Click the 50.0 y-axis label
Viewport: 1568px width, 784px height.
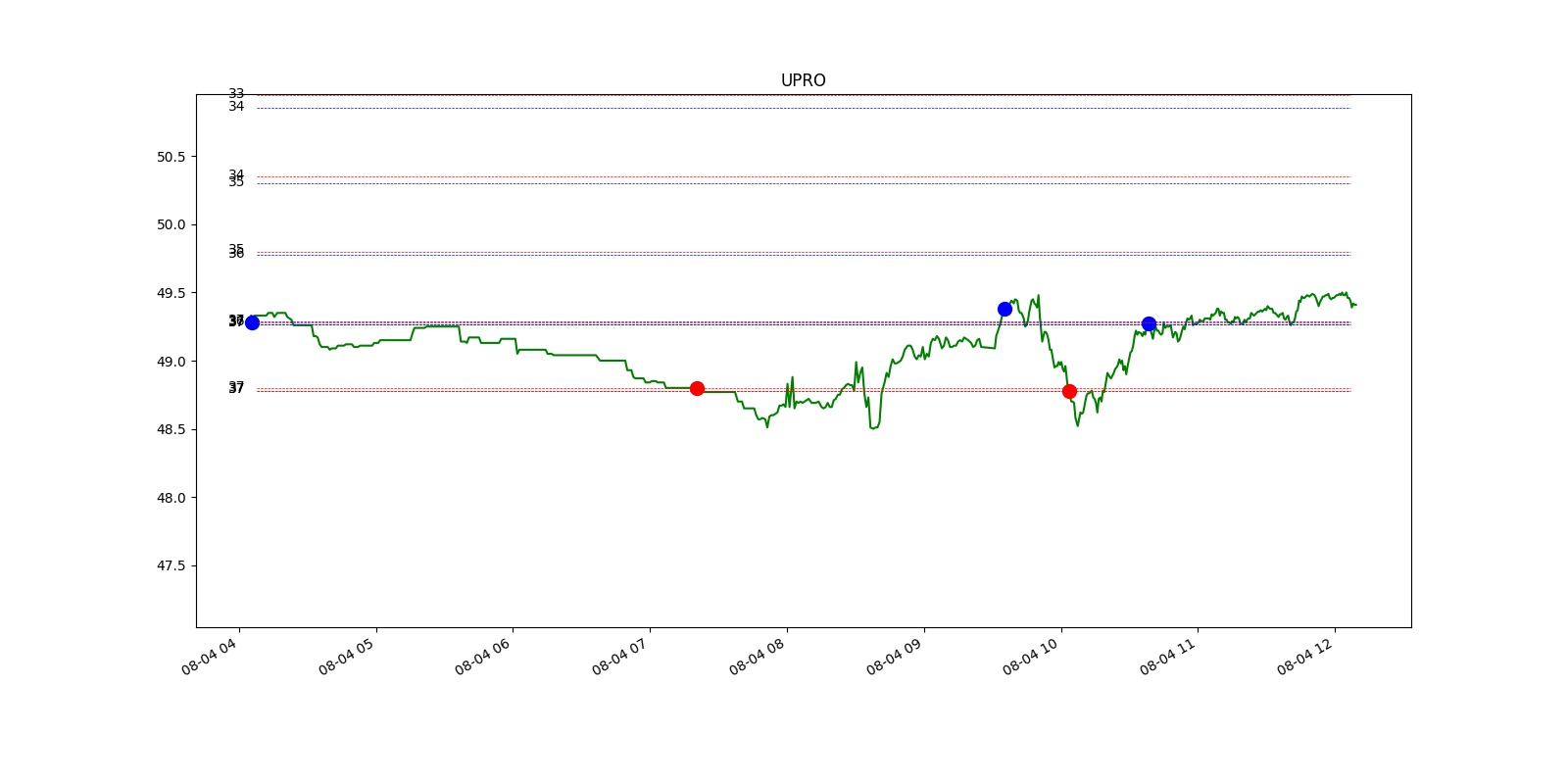point(171,224)
